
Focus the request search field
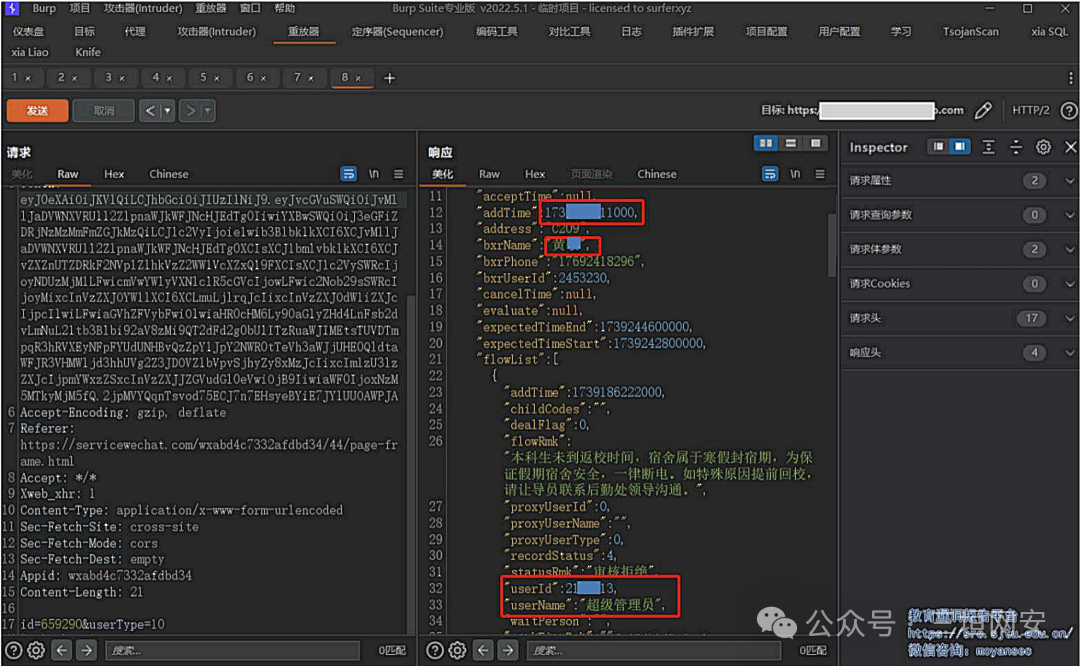[232, 650]
